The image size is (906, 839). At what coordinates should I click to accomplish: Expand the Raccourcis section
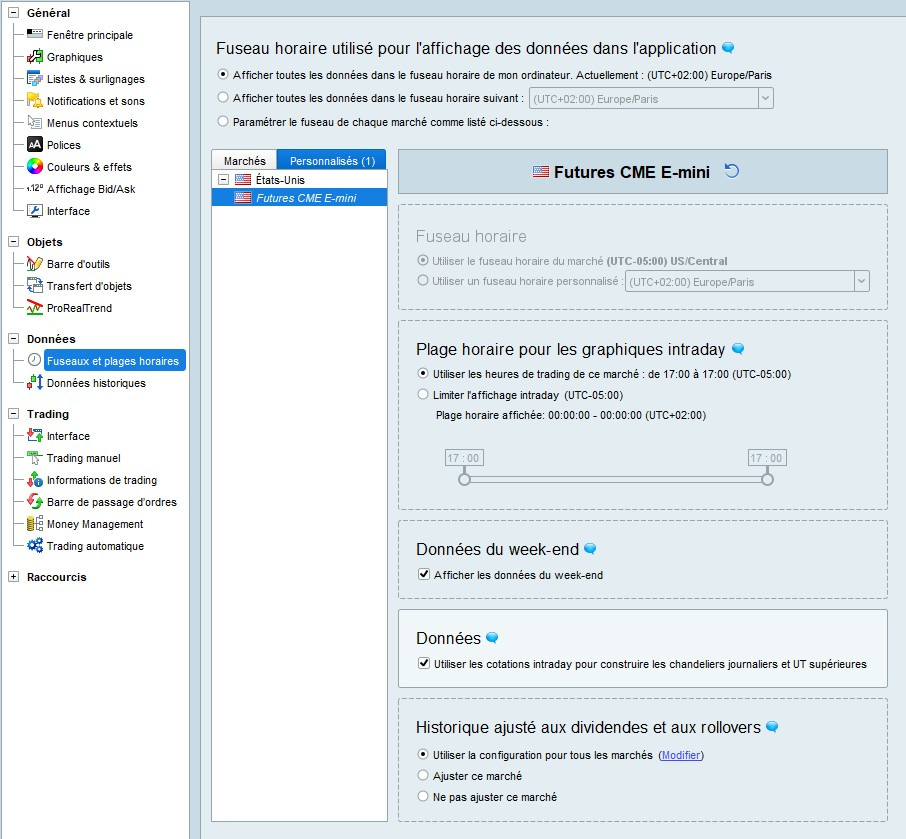[x=13, y=577]
